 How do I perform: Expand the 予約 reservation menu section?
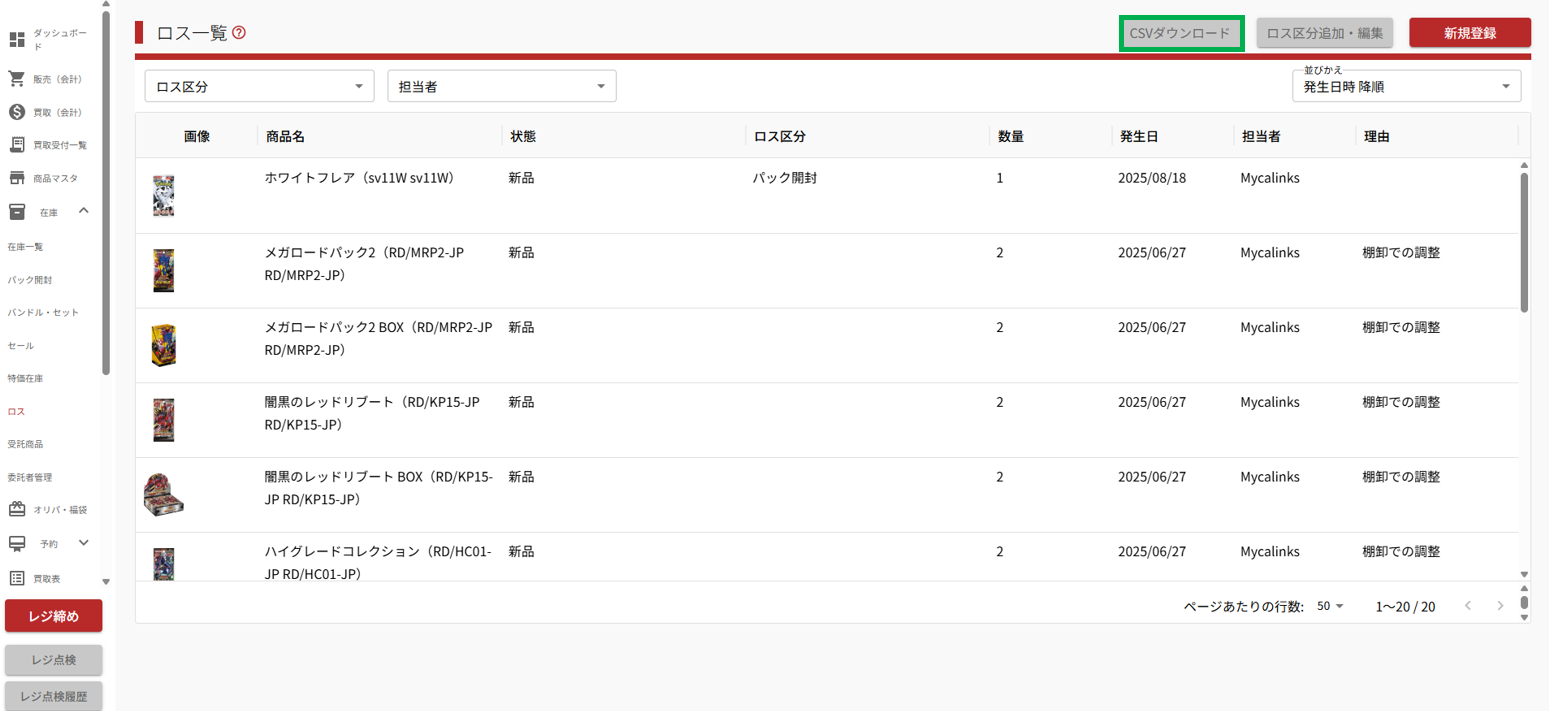84,543
